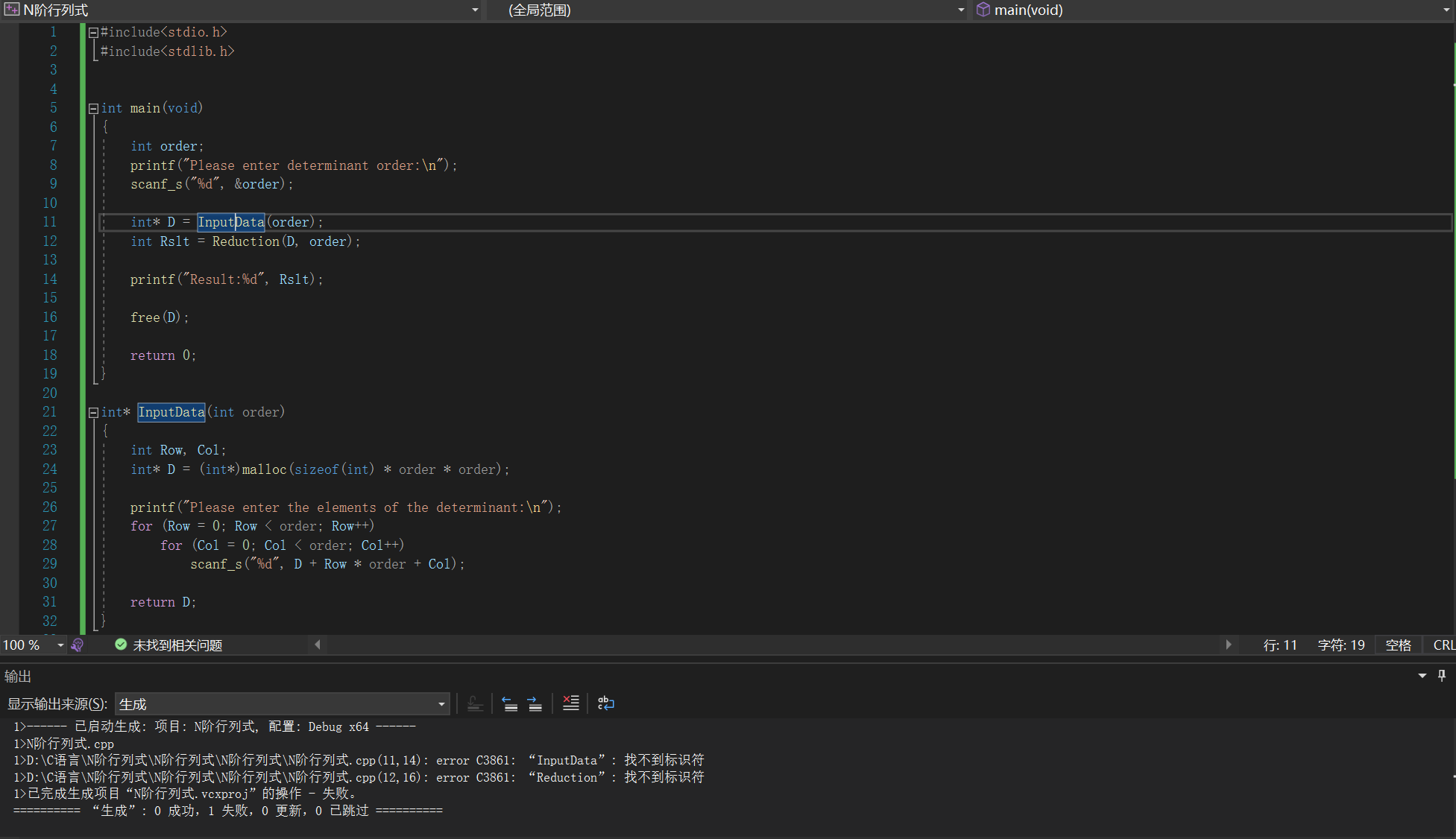Click InputData call on line 11

pyautogui.click(x=231, y=222)
